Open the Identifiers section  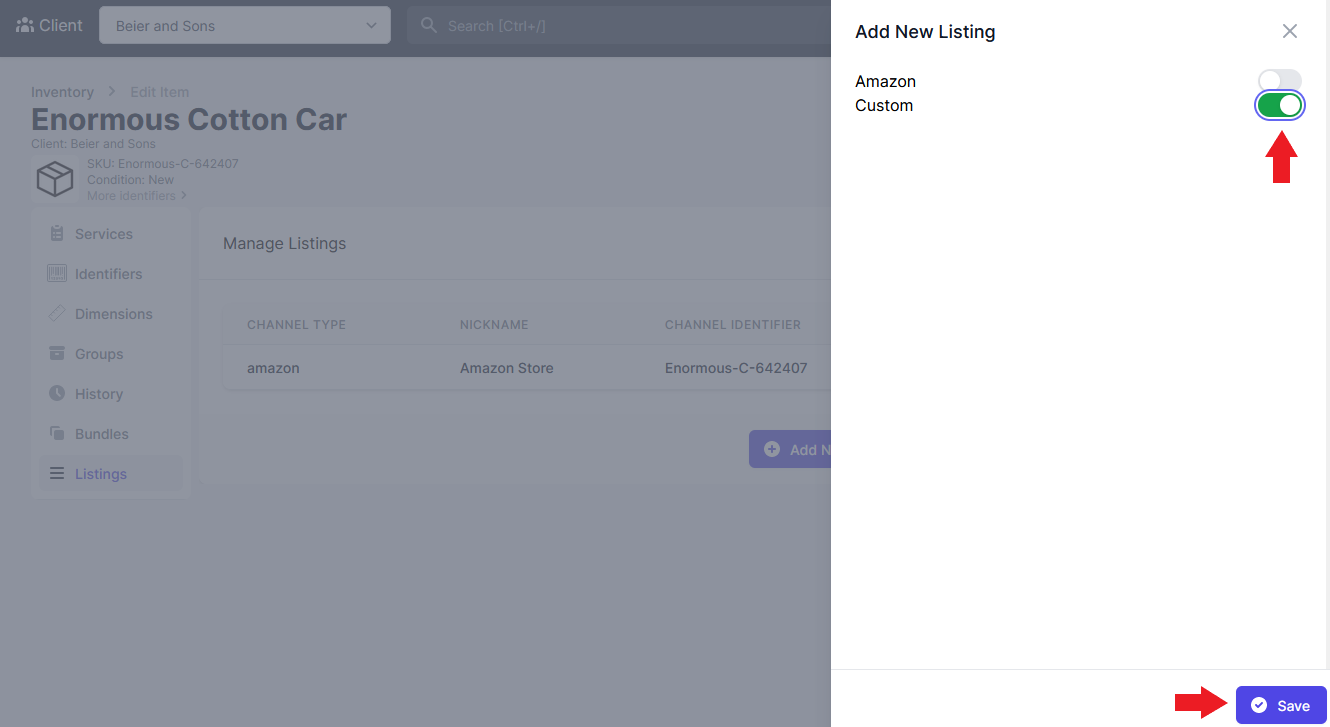[x=111, y=274]
